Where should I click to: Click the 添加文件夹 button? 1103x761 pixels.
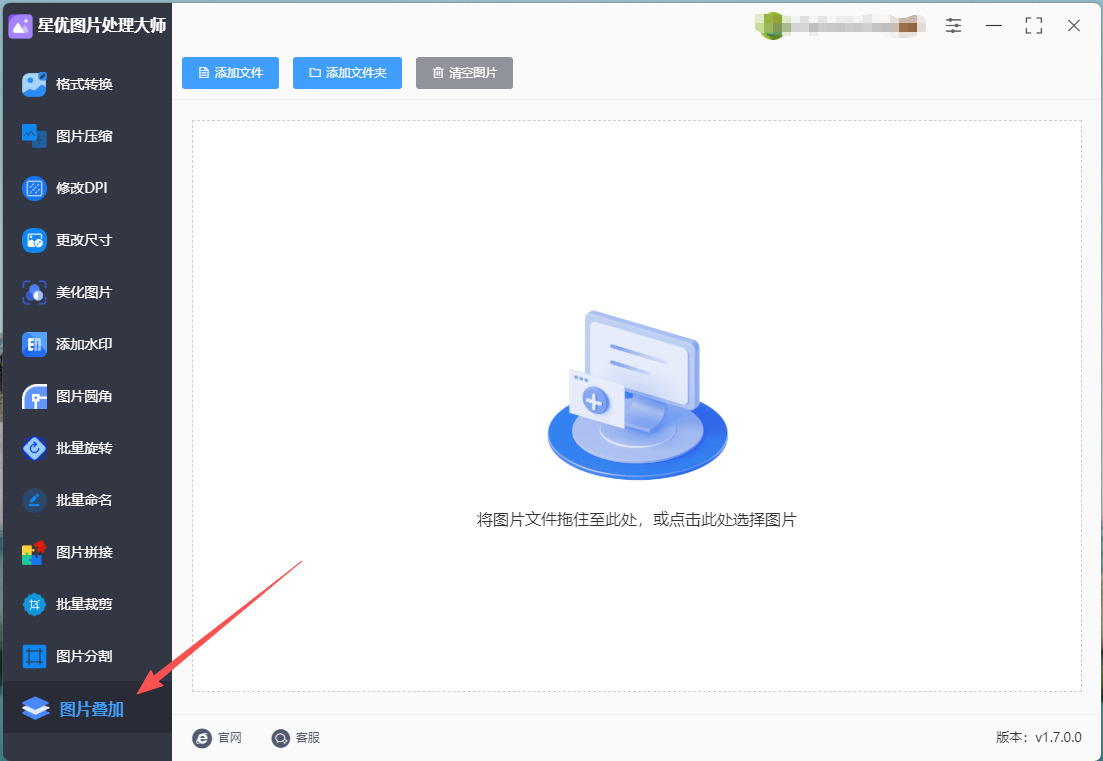click(x=348, y=73)
